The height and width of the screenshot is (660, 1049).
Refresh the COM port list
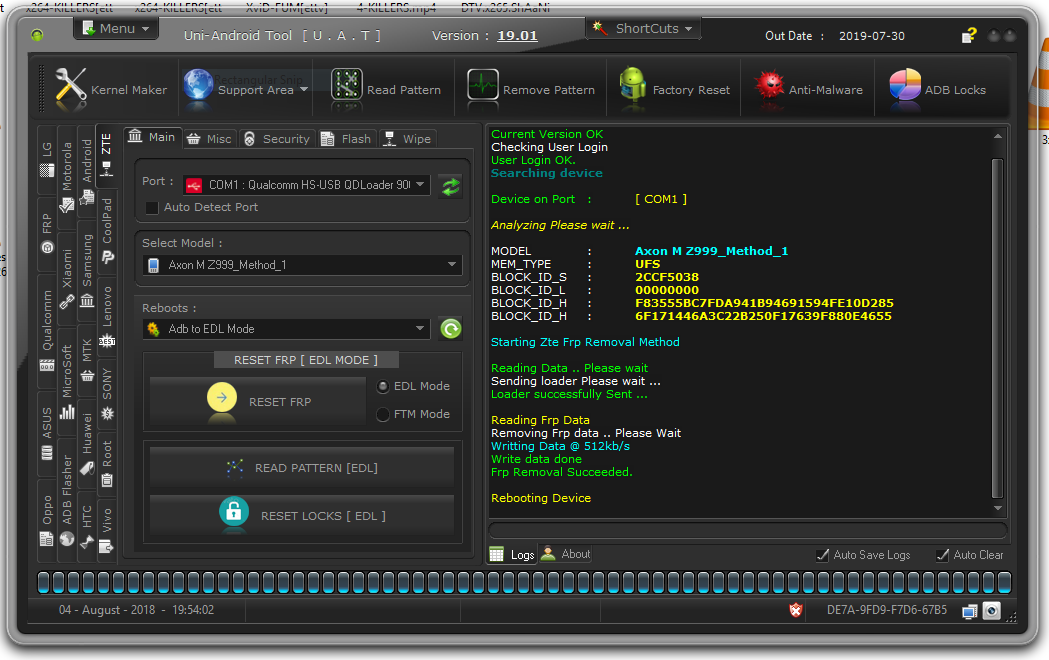[451, 186]
